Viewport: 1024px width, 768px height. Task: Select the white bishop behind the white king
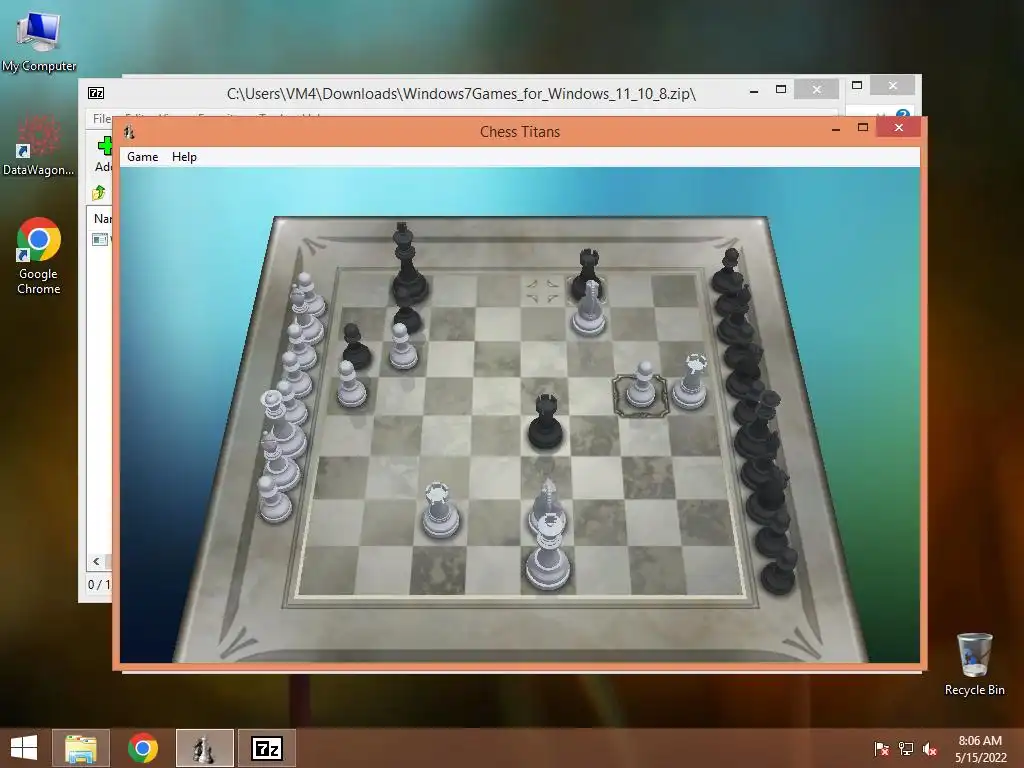coord(546,500)
